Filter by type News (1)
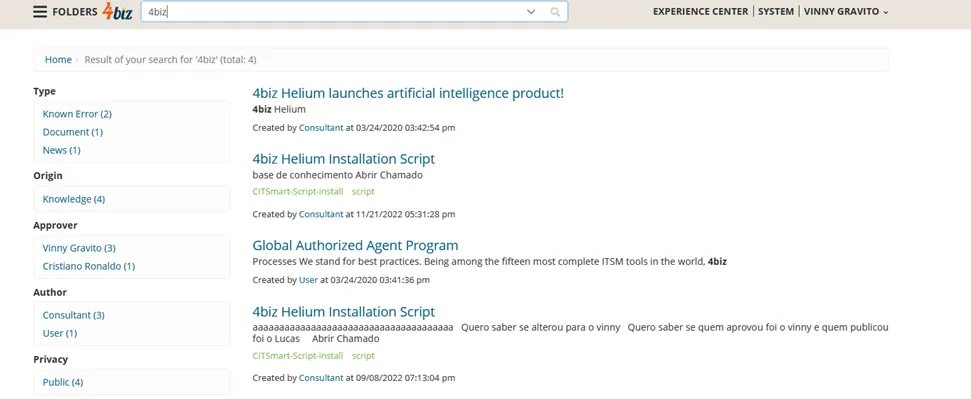This screenshot has width=971, height=399. 61,150
